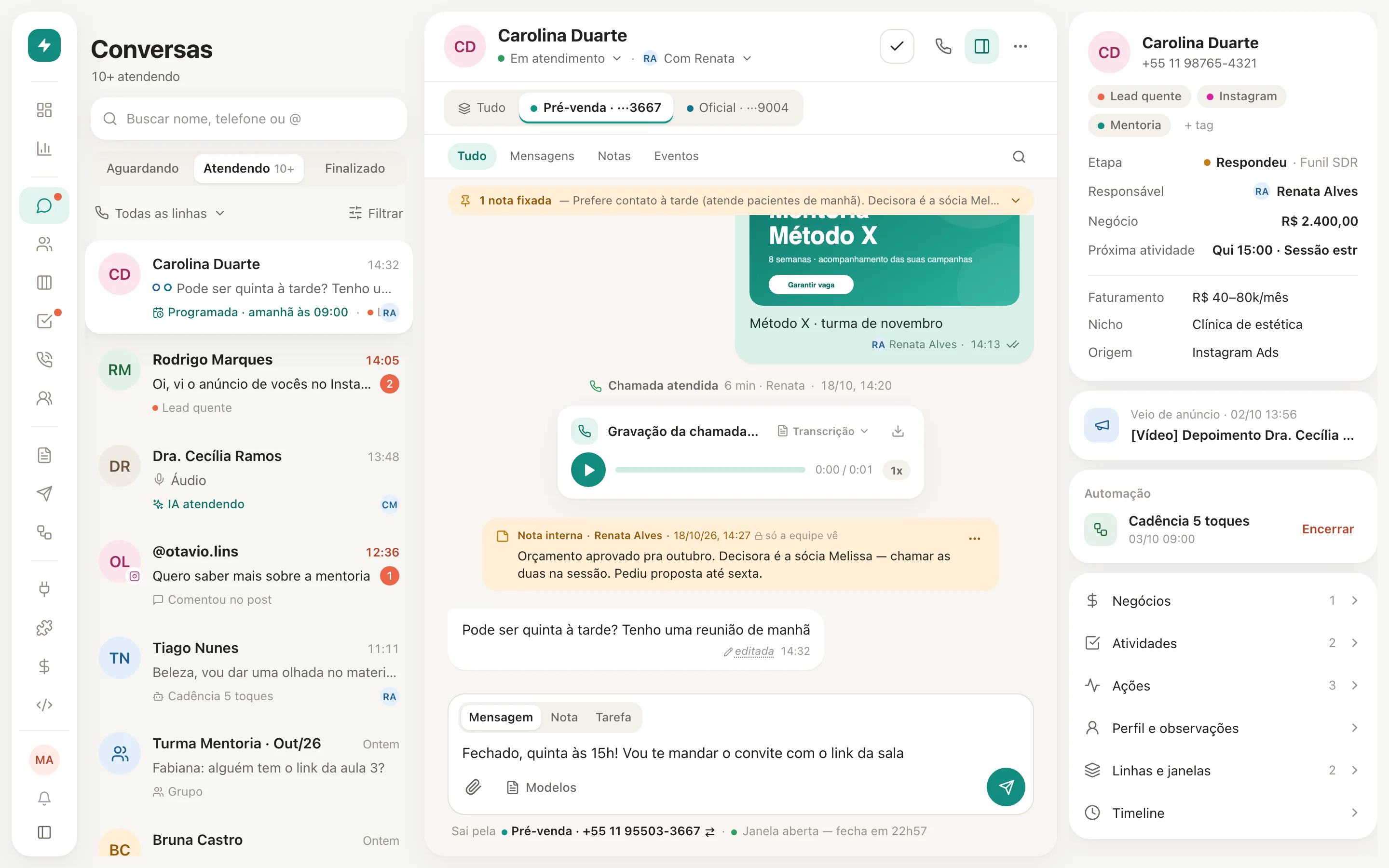The width and height of the screenshot is (1389, 868).
Task: Open the plug integrations icon in sidebar
Action: coord(44,589)
